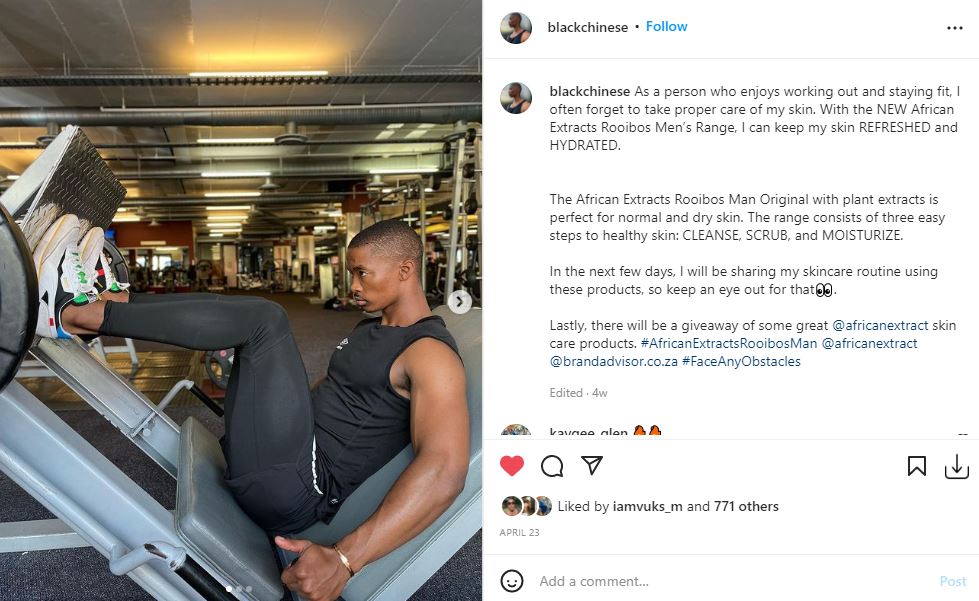Open the iamvuks_m profile from likes
This screenshot has width=979, height=601.
[647, 506]
